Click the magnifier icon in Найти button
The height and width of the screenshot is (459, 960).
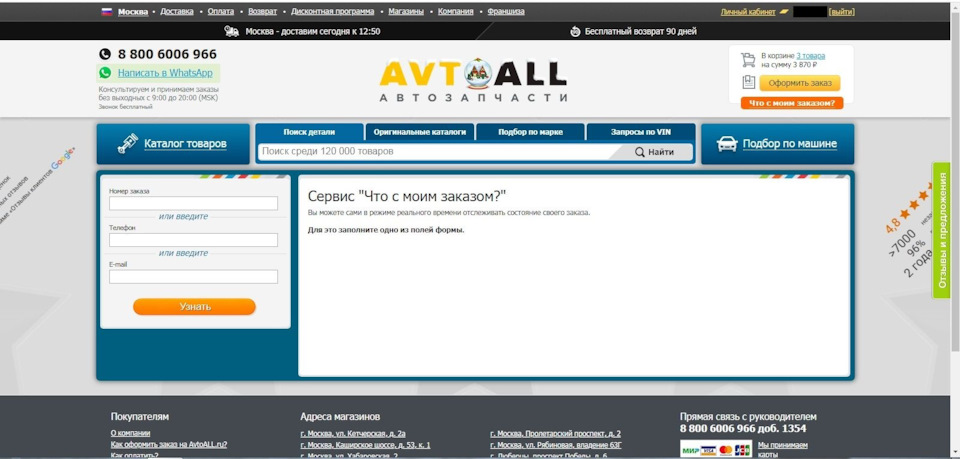point(640,152)
